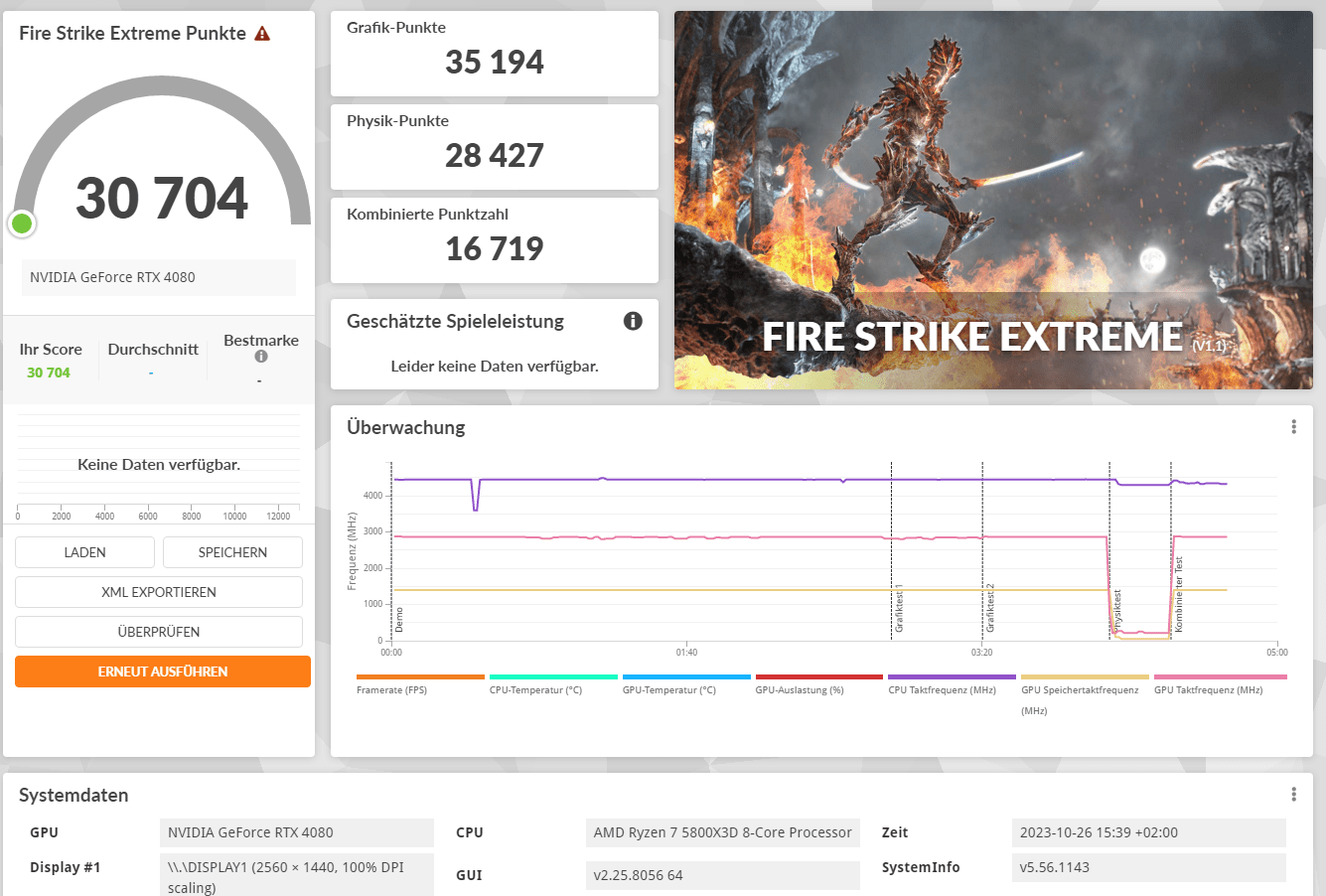Toggle Framerate (FPS) legend swatch
The image size is (1326, 896).
(x=420, y=676)
